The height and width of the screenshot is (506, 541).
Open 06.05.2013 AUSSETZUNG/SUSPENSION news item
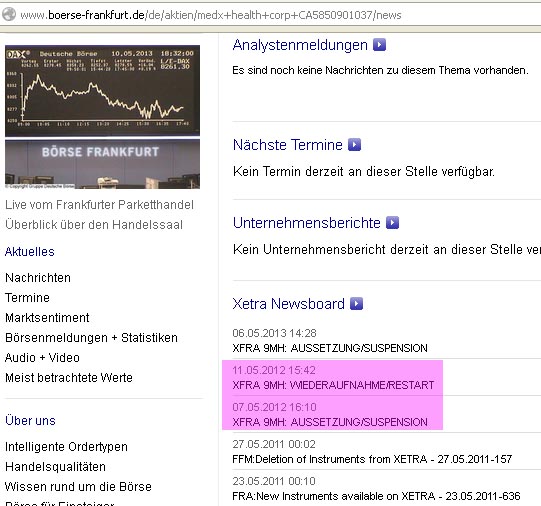[x=330, y=348]
